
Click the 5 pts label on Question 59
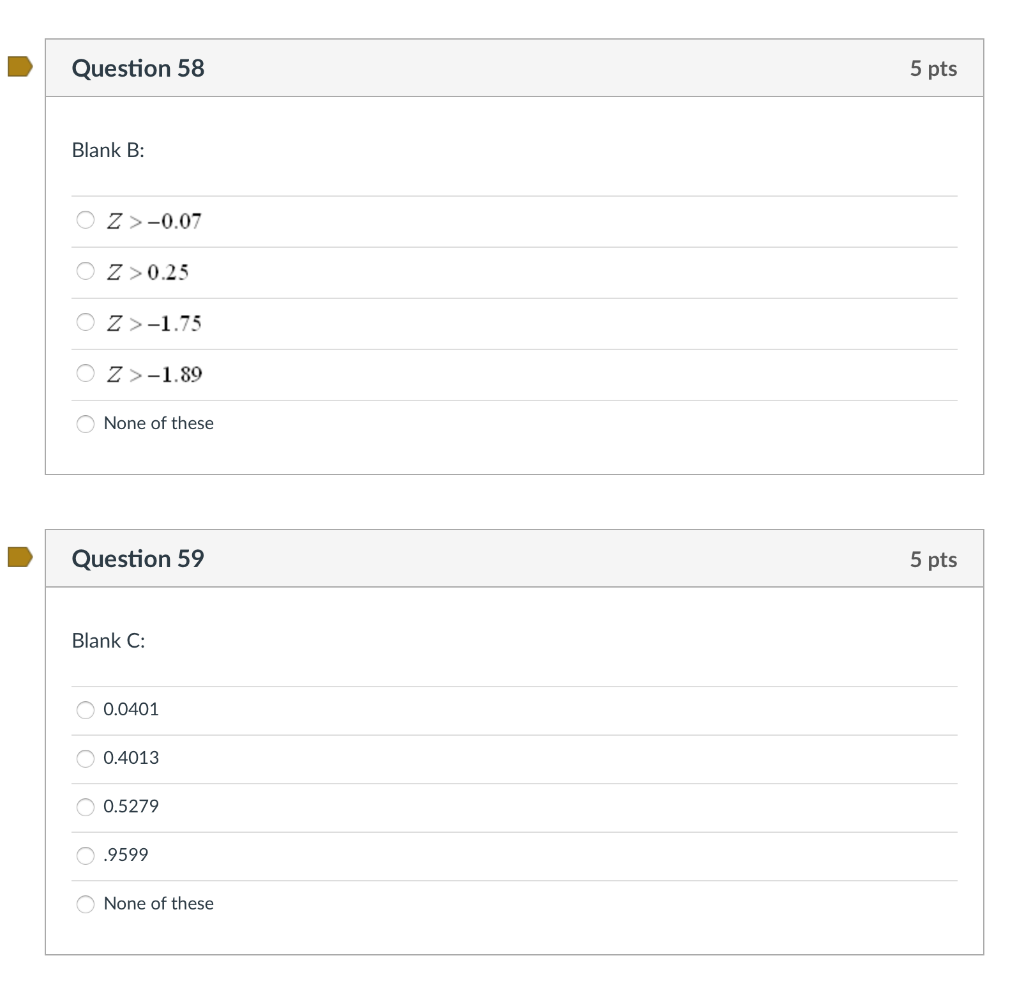tap(933, 559)
